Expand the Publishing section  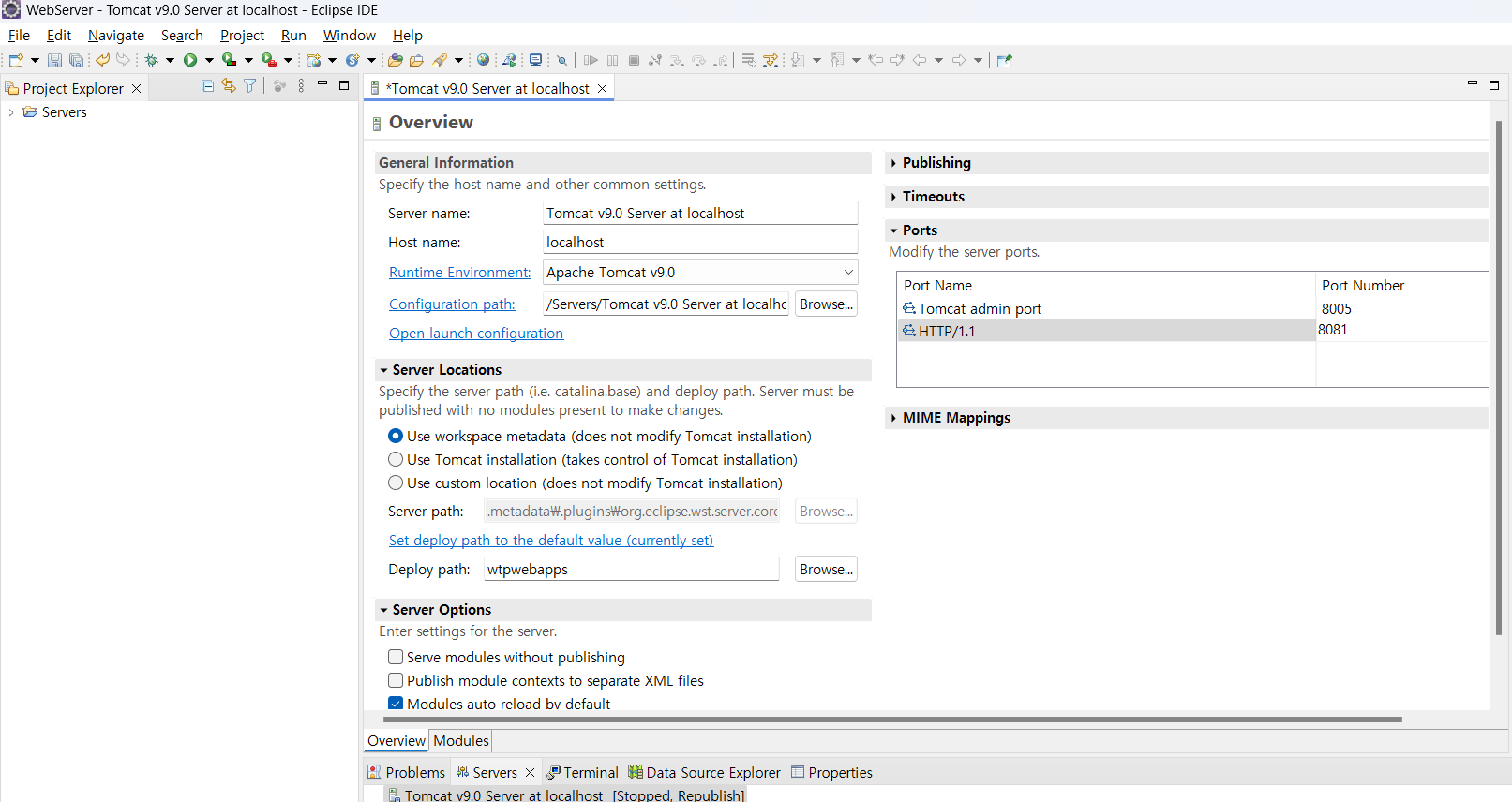[893, 163]
